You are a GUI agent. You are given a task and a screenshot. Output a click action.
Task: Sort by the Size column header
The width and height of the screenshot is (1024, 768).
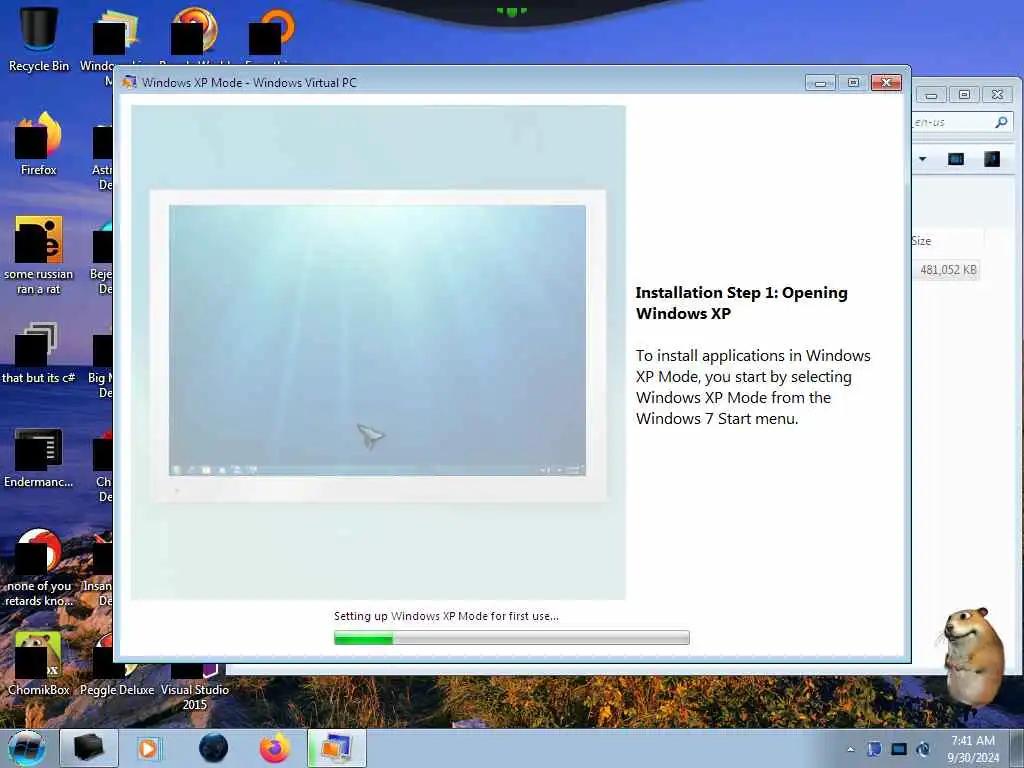(947, 240)
